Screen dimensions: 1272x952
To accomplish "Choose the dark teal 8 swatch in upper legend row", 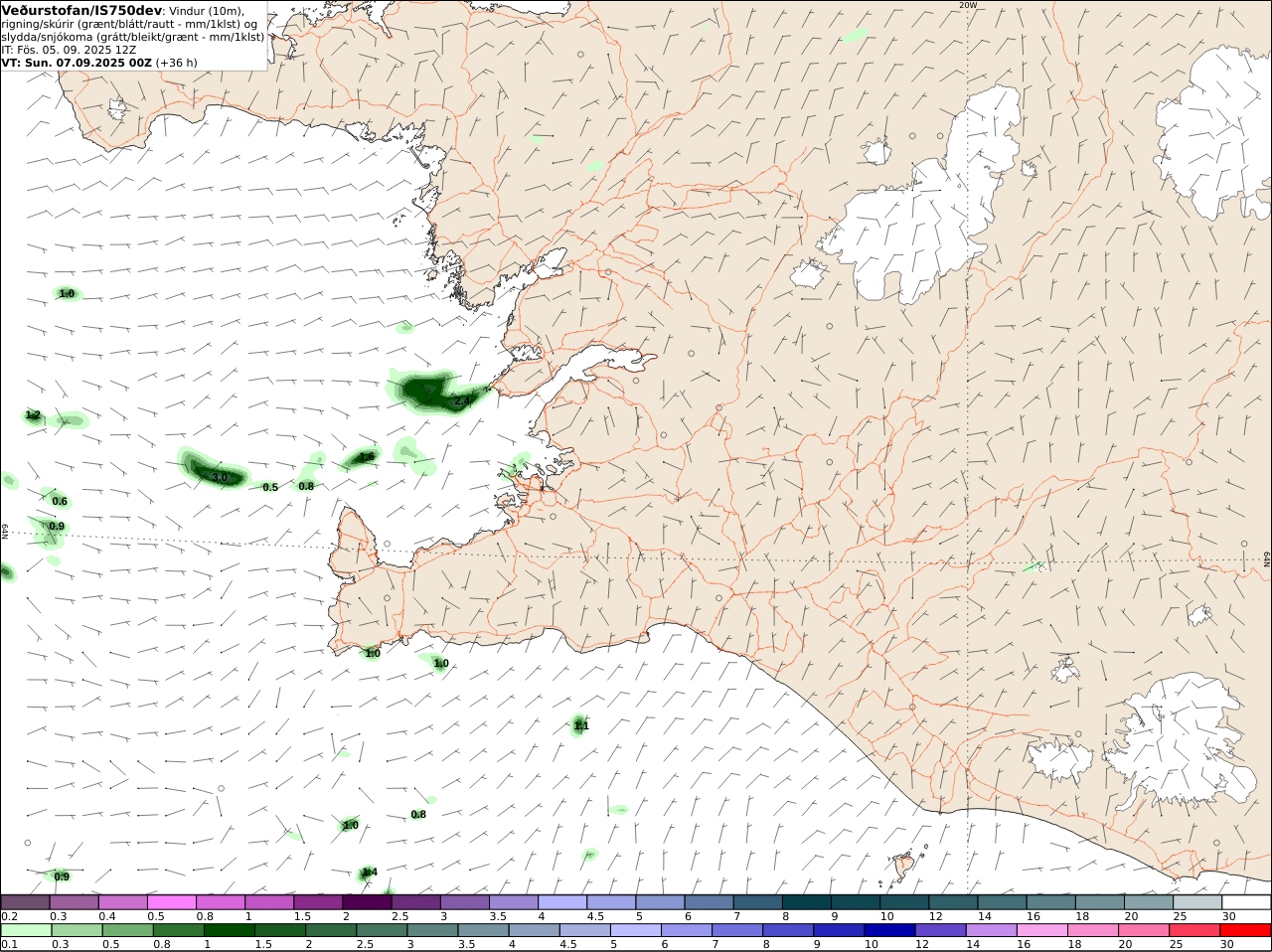I will point(806,902).
